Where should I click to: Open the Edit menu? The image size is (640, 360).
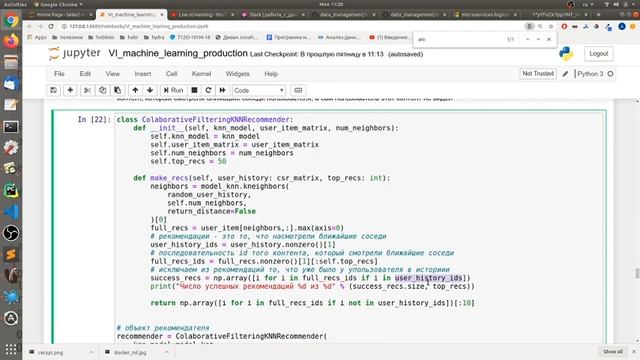pyautogui.click(x=85, y=74)
